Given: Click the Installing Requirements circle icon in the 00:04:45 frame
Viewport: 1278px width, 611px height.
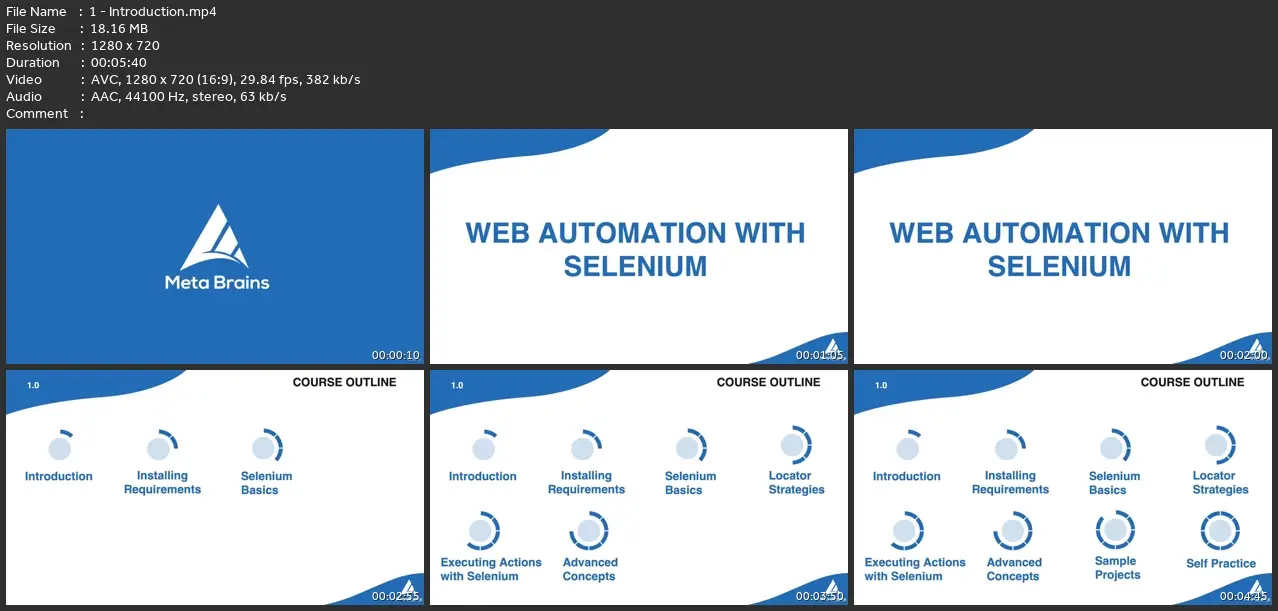Looking at the screenshot, I should [x=1008, y=447].
